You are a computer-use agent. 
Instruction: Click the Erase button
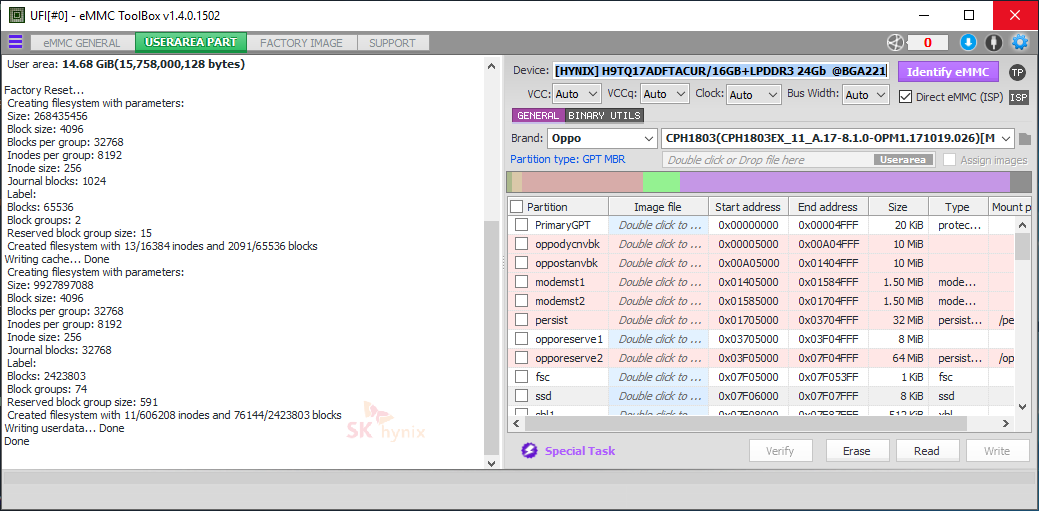tap(857, 451)
